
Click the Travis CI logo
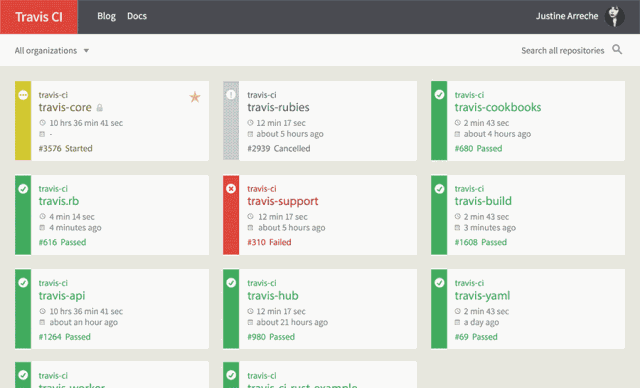point(39,17)
